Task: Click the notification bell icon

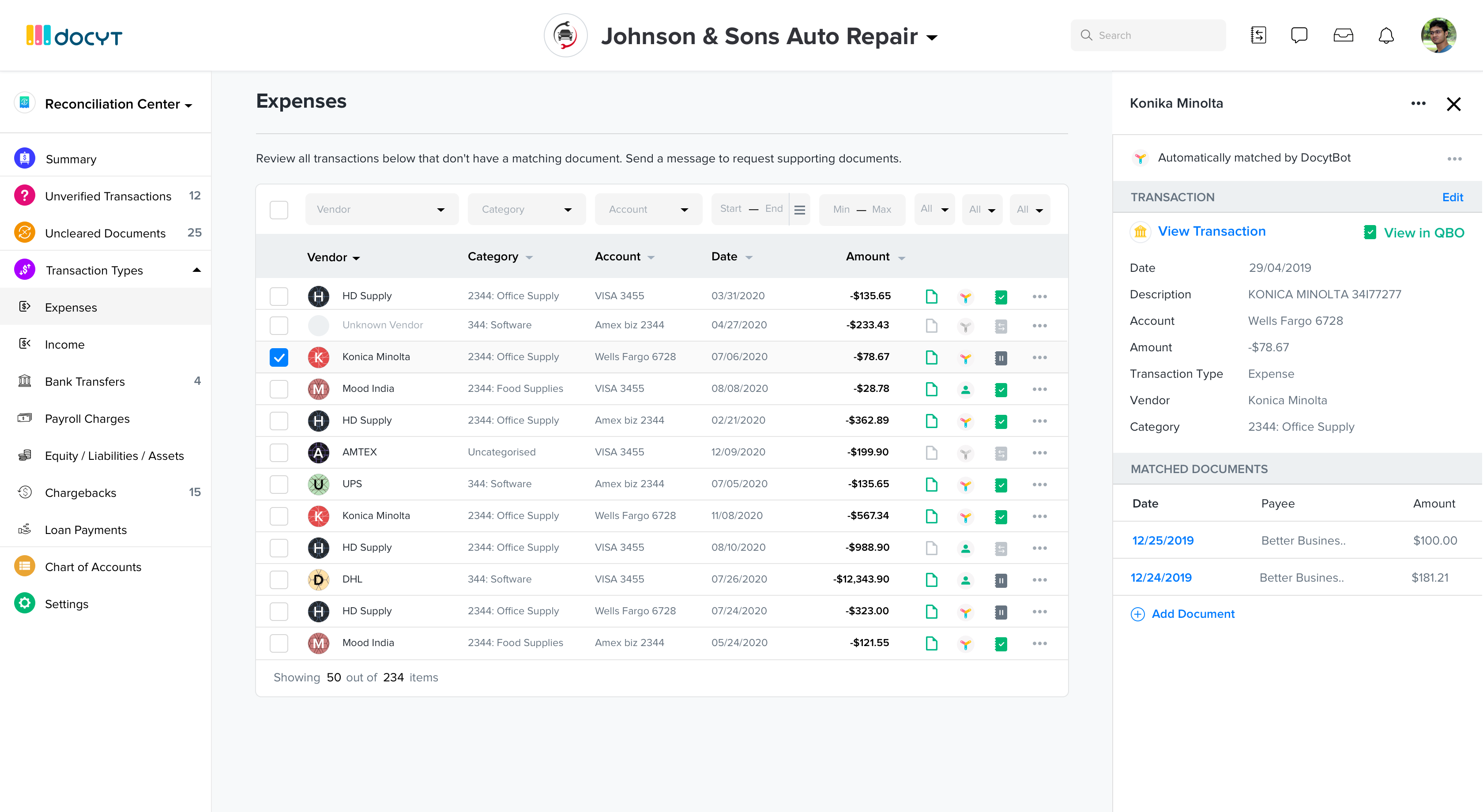Action: tap(1386, 36)
